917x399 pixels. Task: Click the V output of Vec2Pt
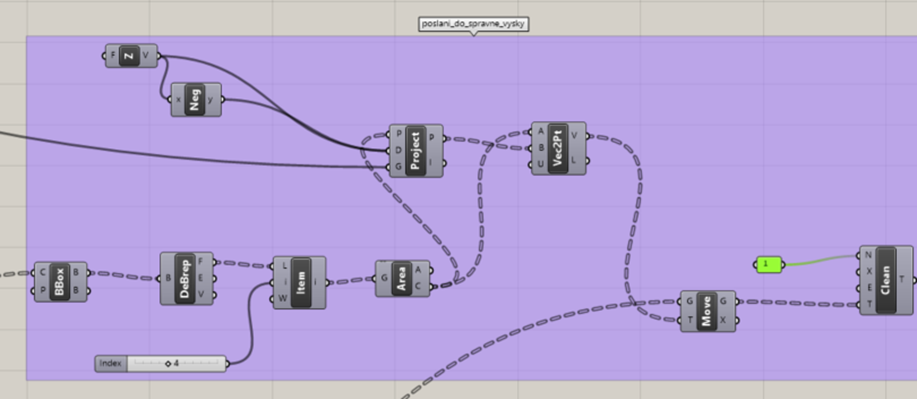[x=574, y=136]
